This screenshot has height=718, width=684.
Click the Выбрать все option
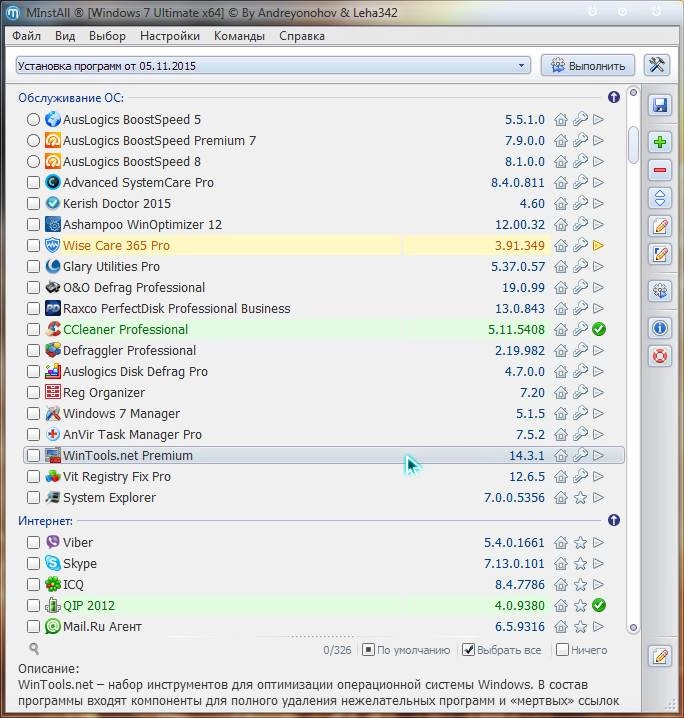[501, 650]
